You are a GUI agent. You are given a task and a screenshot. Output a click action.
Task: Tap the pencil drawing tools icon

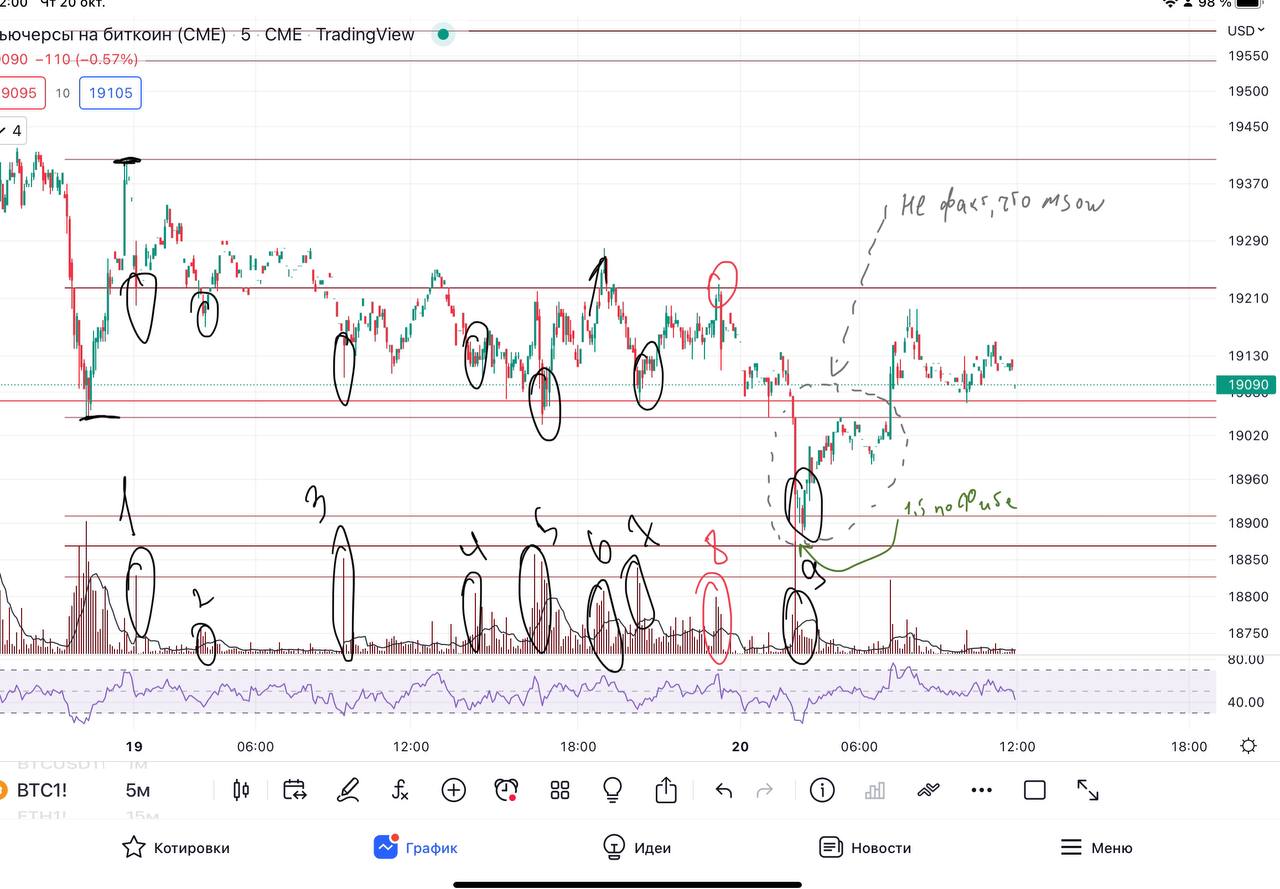pyautogui.click(x=347, y=790)
